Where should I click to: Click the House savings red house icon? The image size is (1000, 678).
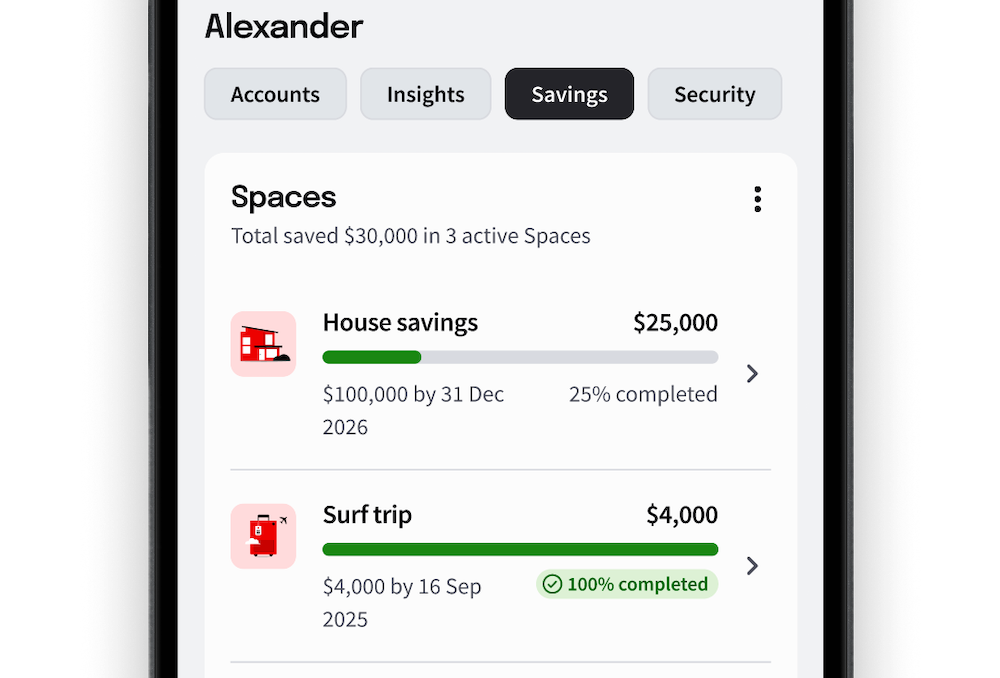(x=263, y=344)
